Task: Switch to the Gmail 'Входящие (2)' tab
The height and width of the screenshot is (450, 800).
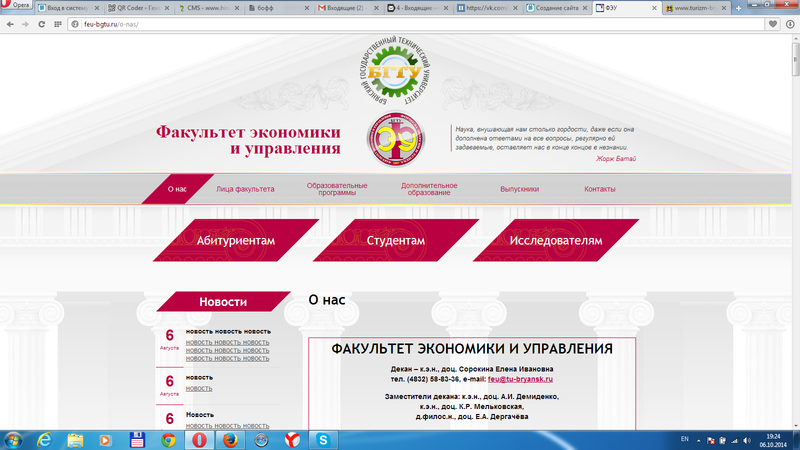Action: pyautogui.click(x=348, y=8)
